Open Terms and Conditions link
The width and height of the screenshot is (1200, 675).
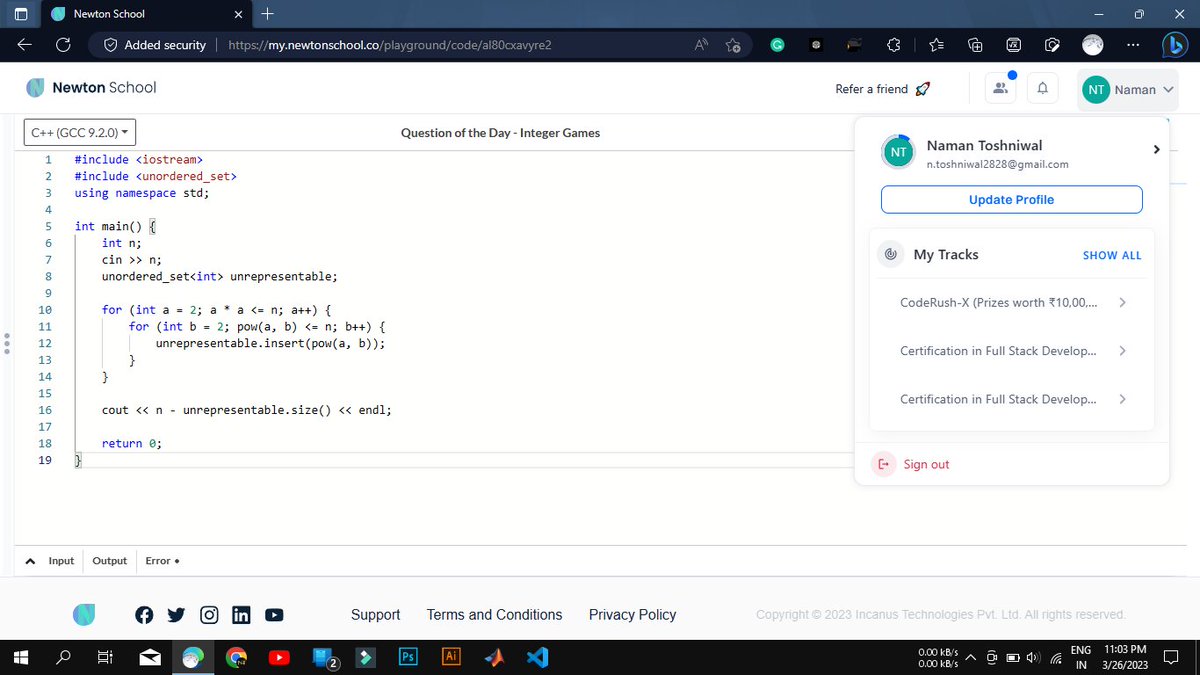click(x=494, y=615)
